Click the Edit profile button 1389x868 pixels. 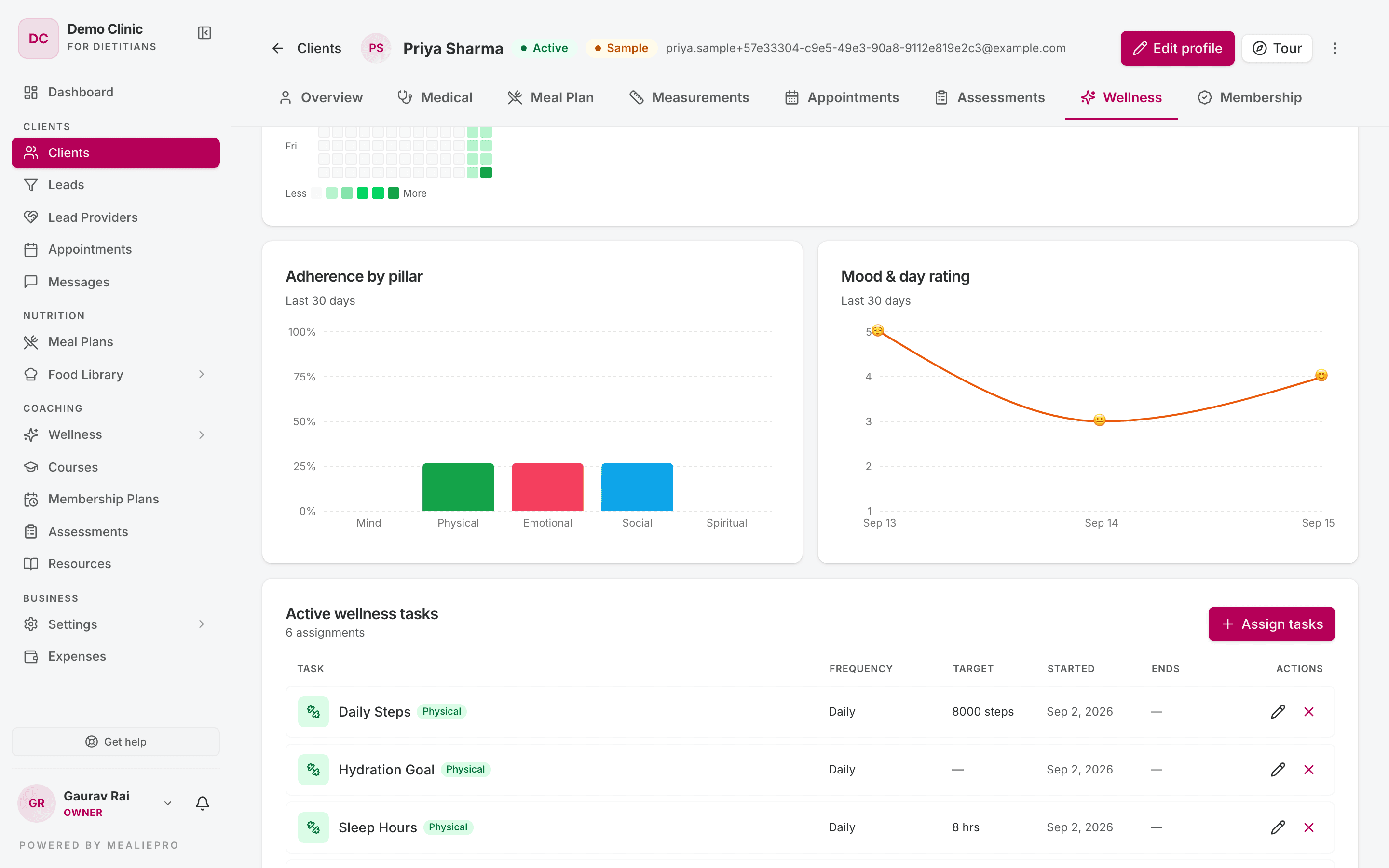pos(1177,48)
